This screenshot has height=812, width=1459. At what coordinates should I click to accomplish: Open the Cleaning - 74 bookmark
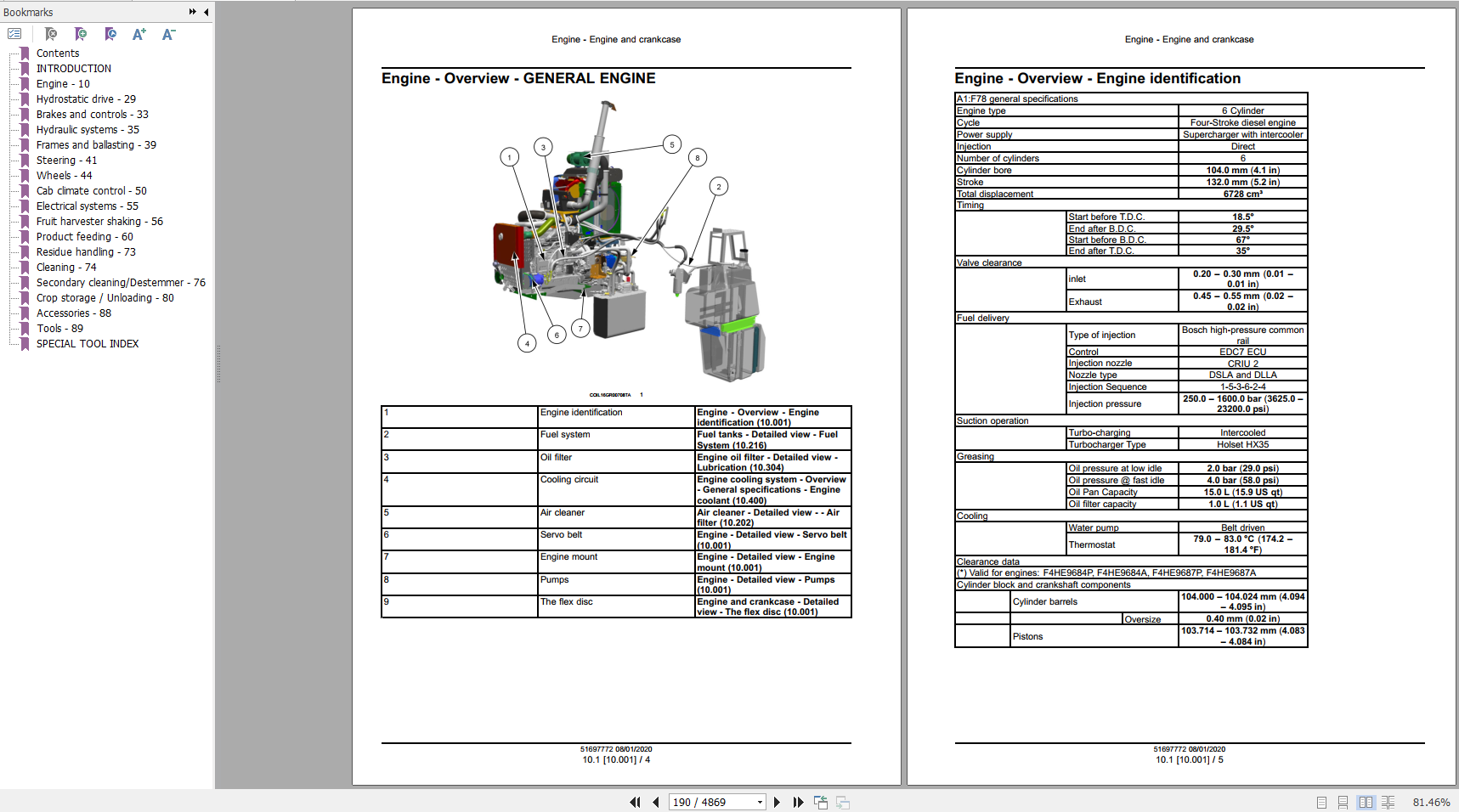[66, 267]
